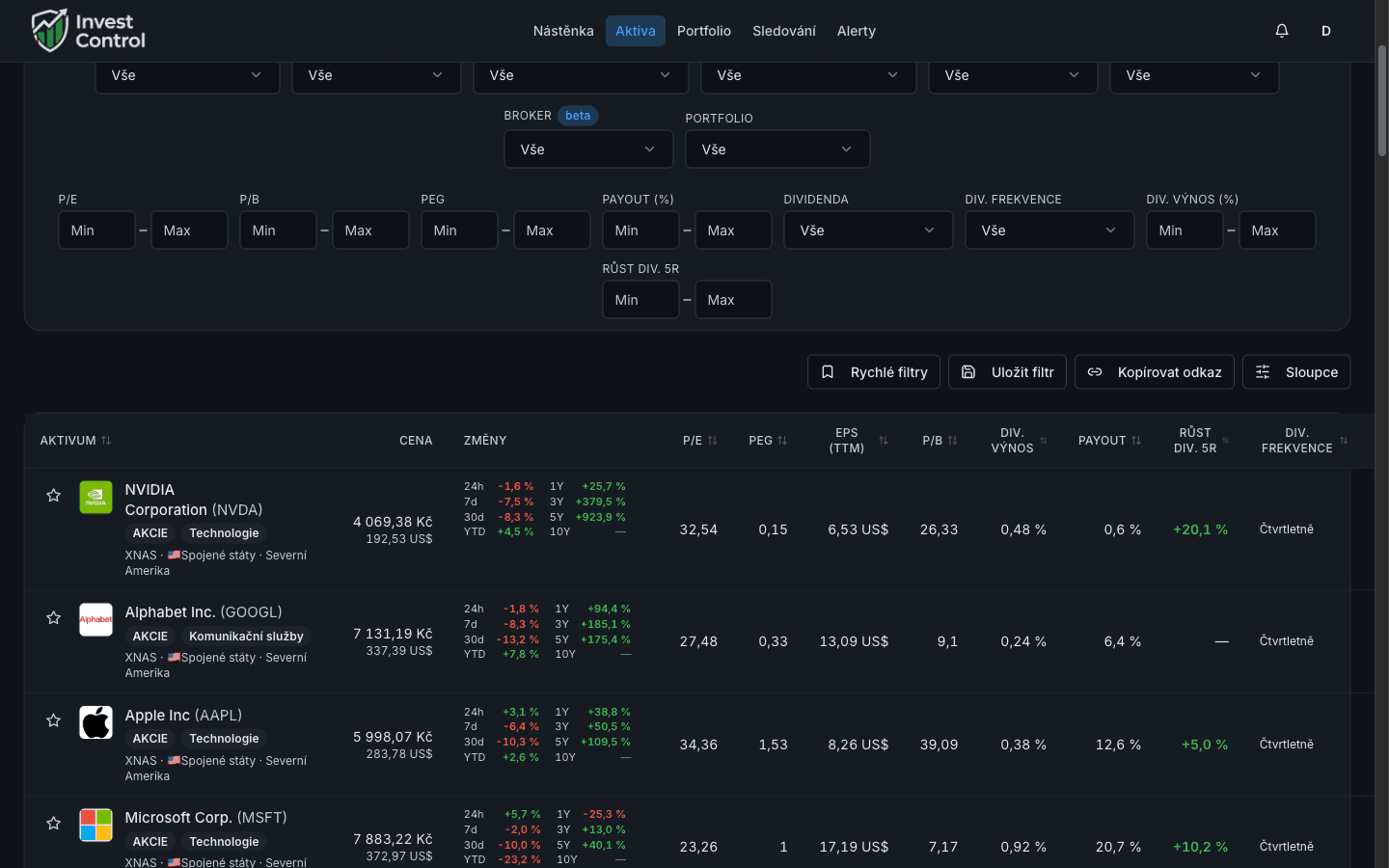Switch to the Portfolio tab
Viewport: 1389px width, 868px height.
[x=704, y=31]
